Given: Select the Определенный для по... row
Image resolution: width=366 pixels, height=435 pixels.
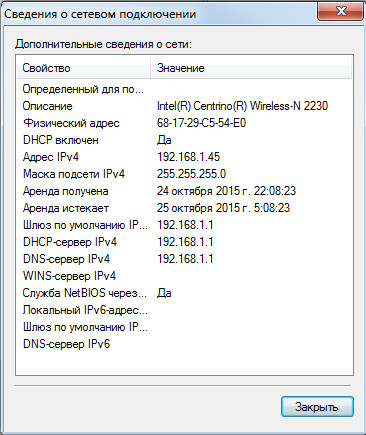Looking at the screenshot, I should point(184,89).
